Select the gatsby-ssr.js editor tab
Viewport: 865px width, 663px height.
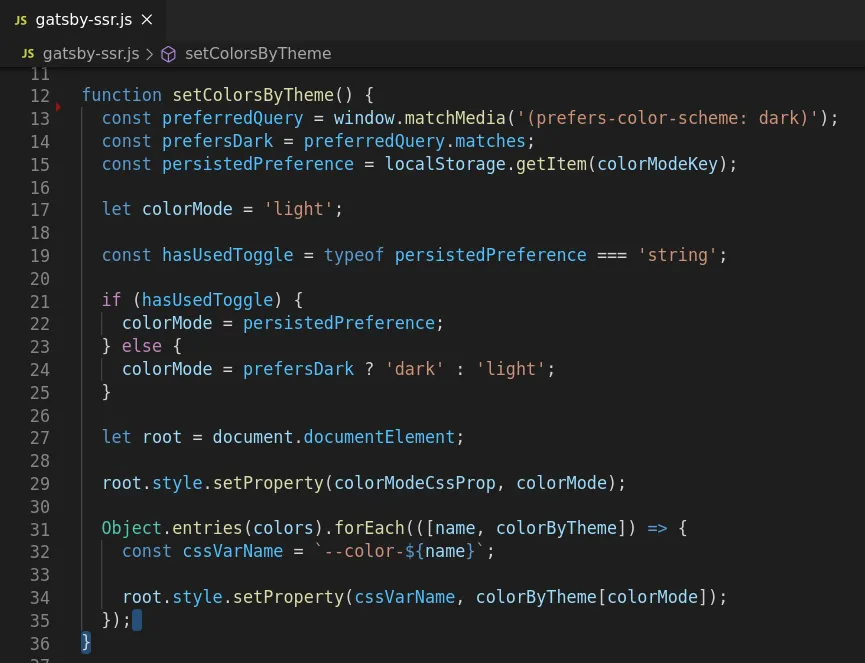83,20
